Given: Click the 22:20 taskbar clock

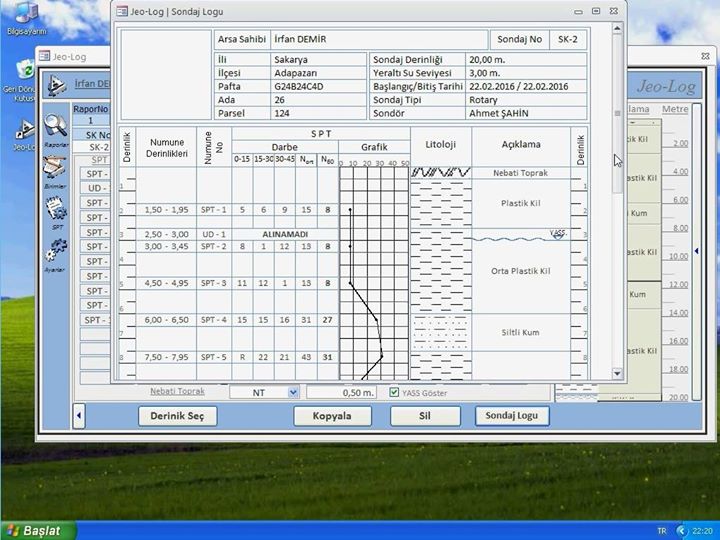Looking at the screenshot, I should (703, 531).
